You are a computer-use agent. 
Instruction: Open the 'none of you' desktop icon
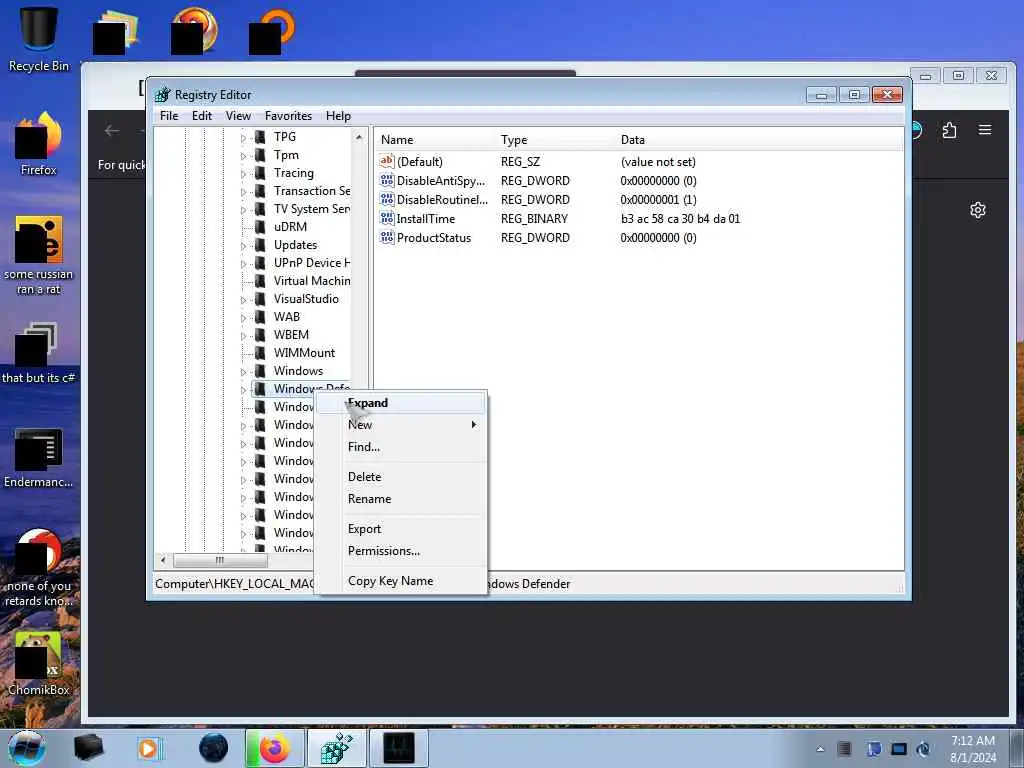[x=39, y=568]
